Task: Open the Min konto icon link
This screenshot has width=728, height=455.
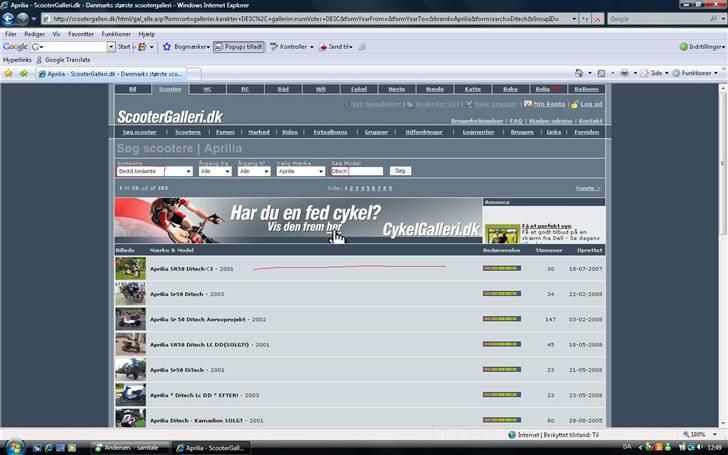Action: (x=543, y=104)
